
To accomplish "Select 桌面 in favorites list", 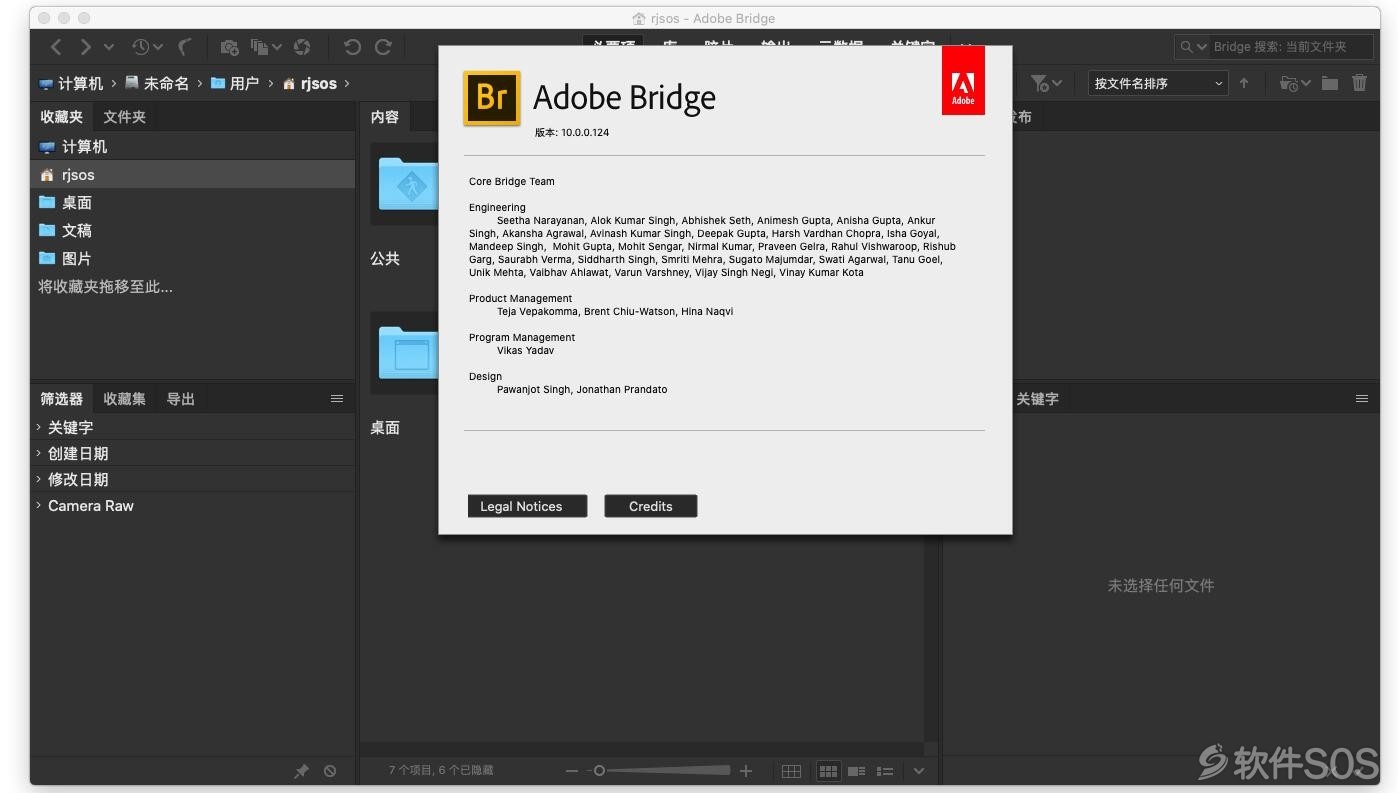I will pyautogui.click(x=193, y=202).
